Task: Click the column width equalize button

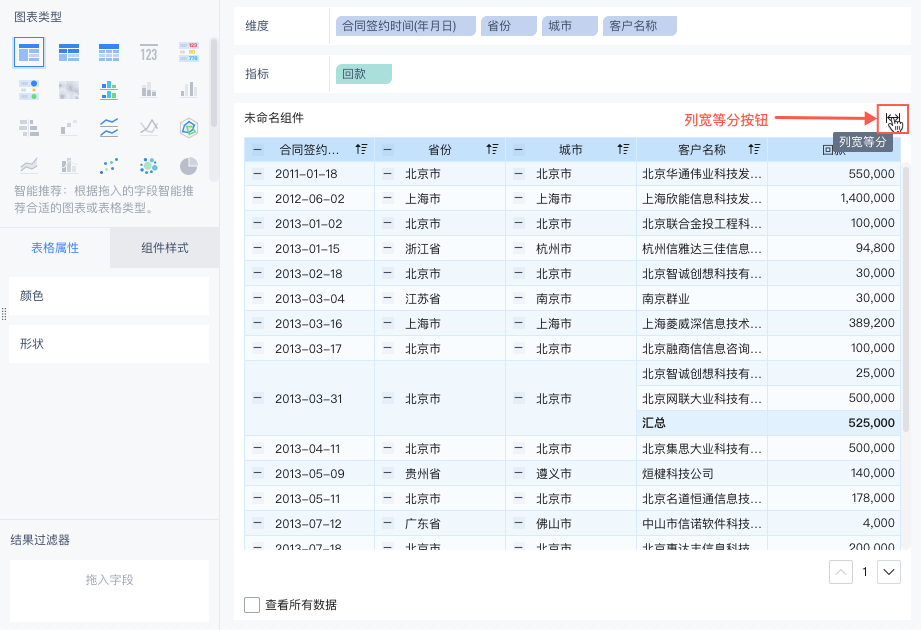Action: [x=893, y=119]
